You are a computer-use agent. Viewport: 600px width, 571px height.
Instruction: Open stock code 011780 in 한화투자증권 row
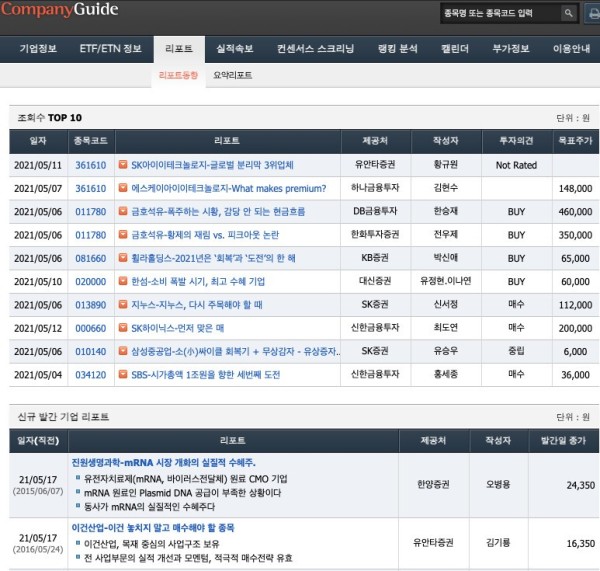(x=91, y=235)
